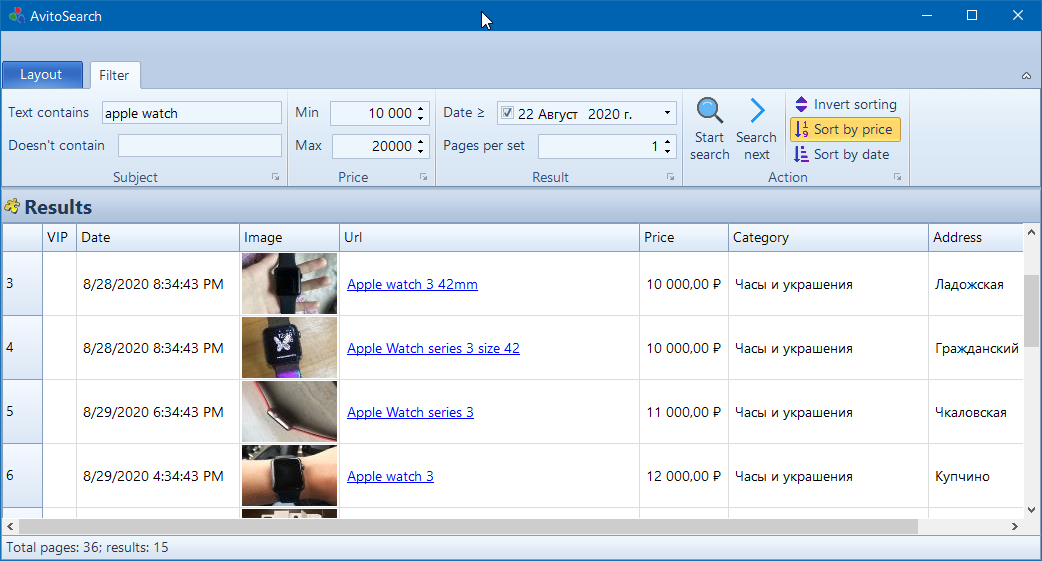This screenshot has height=561, width=1042.
Task: Click the VIP column header
Action: pos(59,237)
